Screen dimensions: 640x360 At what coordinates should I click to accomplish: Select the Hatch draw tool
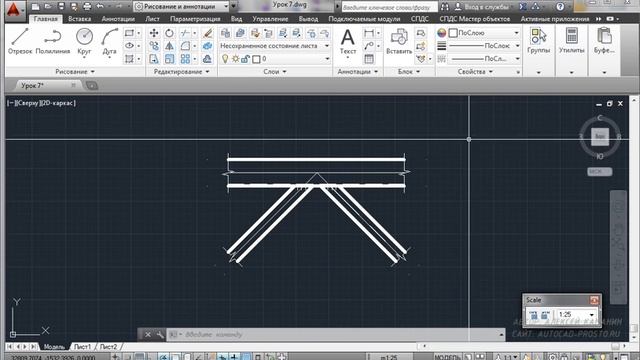129,59
